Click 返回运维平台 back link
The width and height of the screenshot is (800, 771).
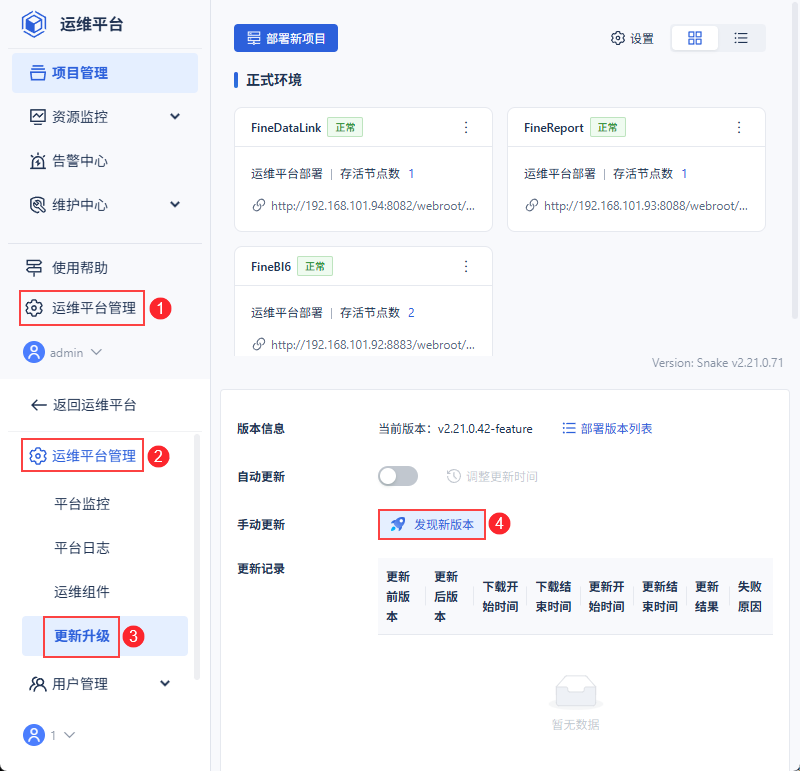coord(84,405)
